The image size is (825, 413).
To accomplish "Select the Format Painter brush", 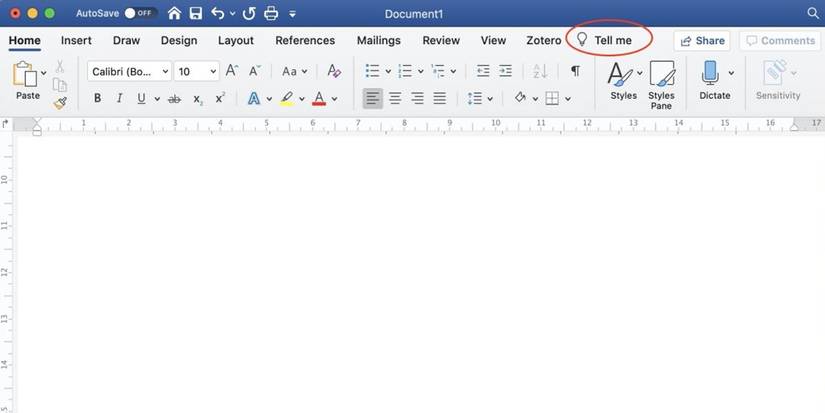I will [60, 103].
